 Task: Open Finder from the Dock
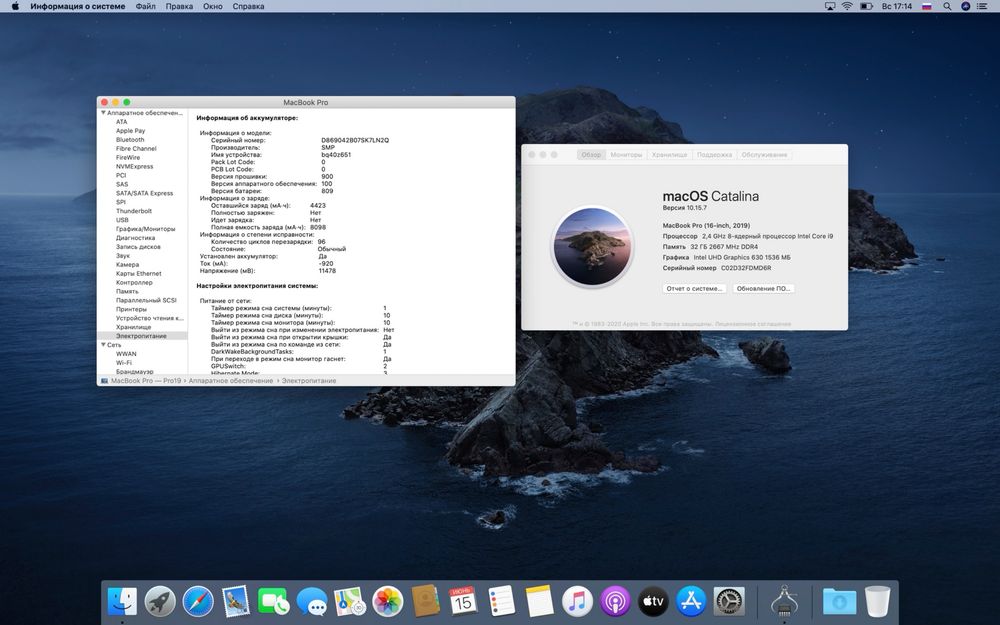(x=122, y=601)
